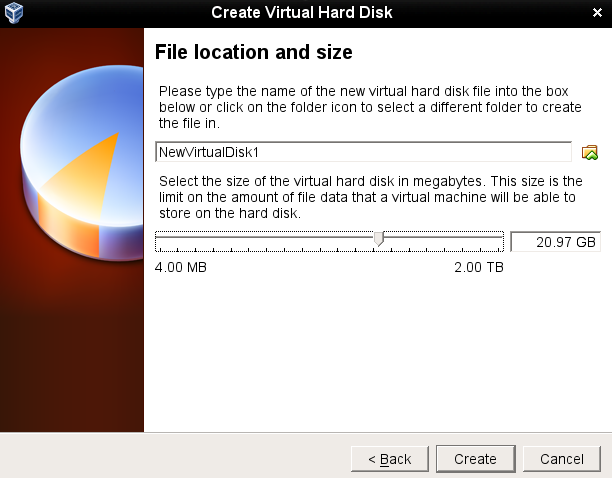Focus the 20.97 GB size field
Screen dimensions: 612x478
tap(553, 242)
